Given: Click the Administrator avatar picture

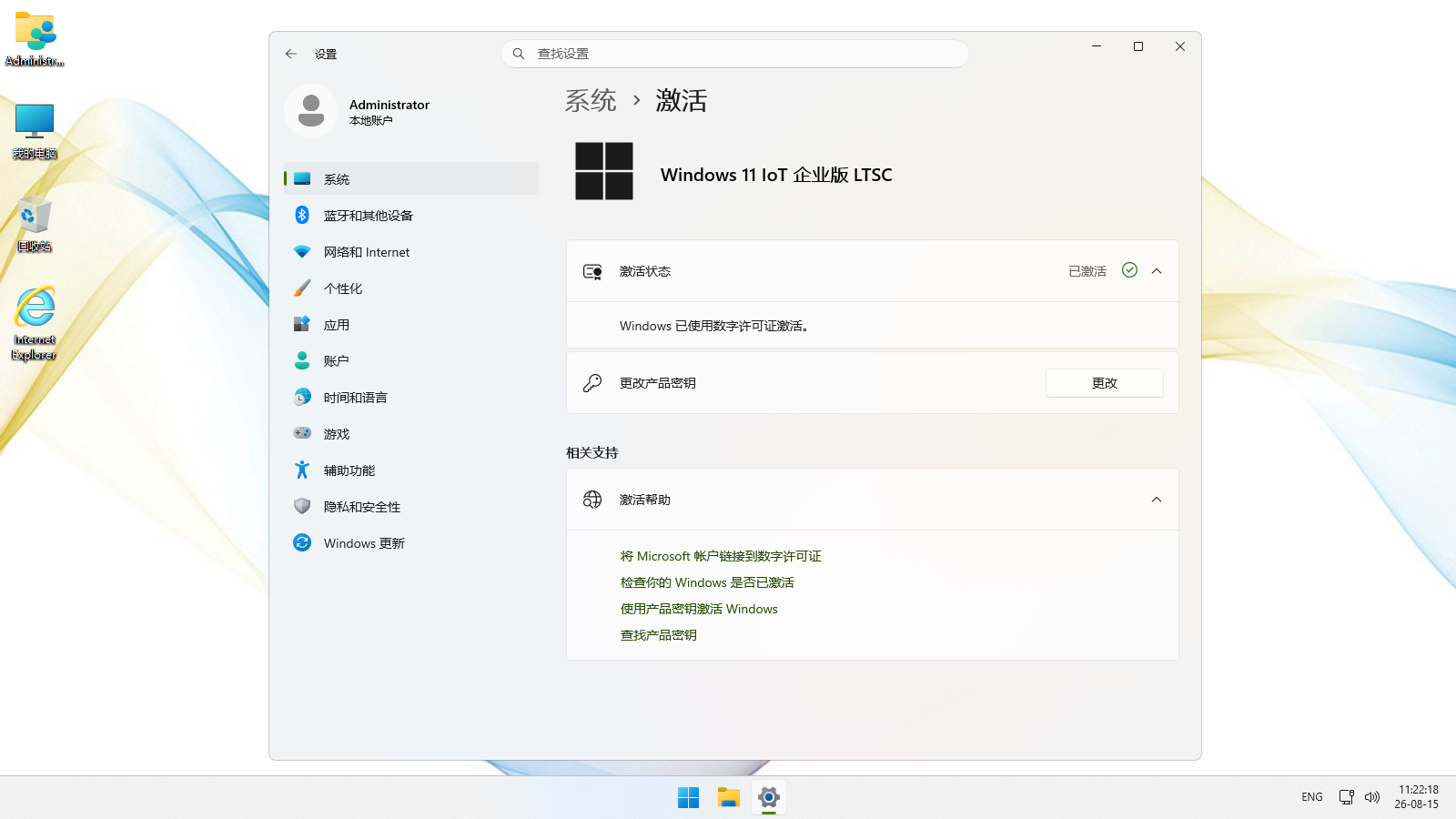Looking at the screenshot, I should [x=311, y=111].
